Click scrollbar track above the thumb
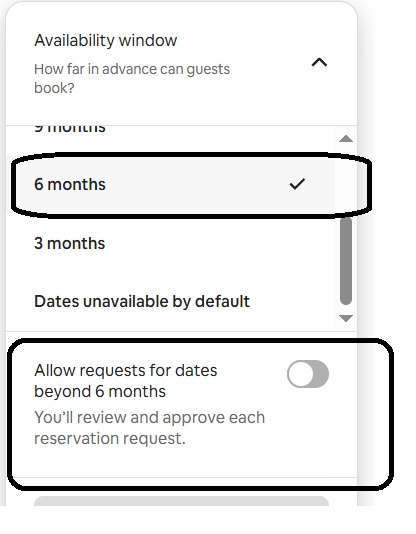Screen dimensions: 416x534 (346, 180)
